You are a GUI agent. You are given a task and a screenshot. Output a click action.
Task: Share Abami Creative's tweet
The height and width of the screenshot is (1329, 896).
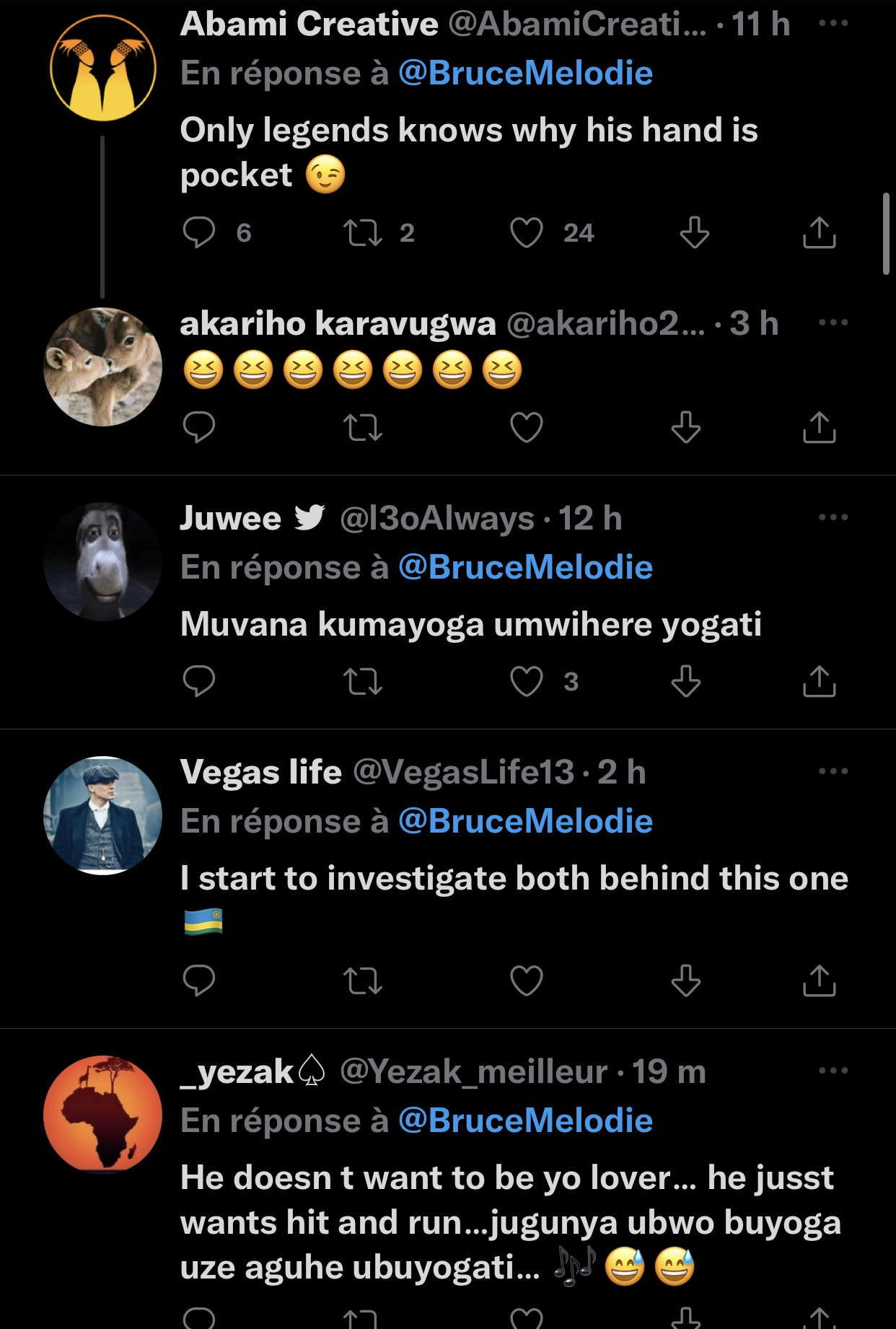[819, 232]
